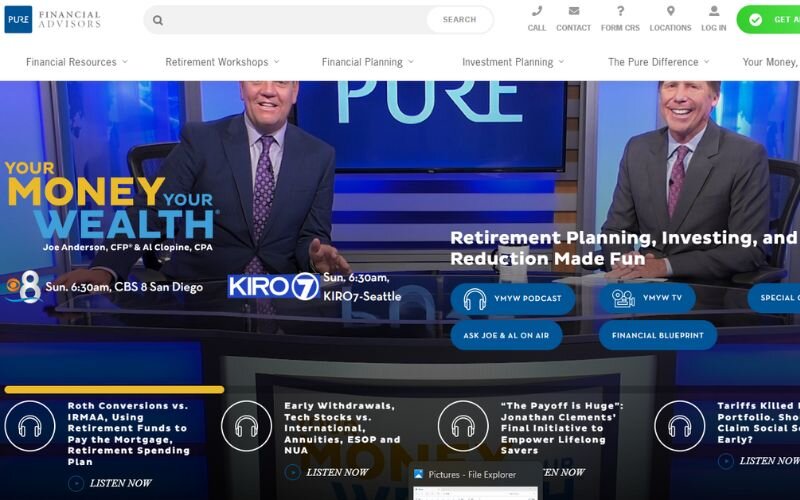This screenshot has height=500, width=800.
Task: Open Roth Conversions vs. IRMAA episode title
Action: tap(129, 434)
